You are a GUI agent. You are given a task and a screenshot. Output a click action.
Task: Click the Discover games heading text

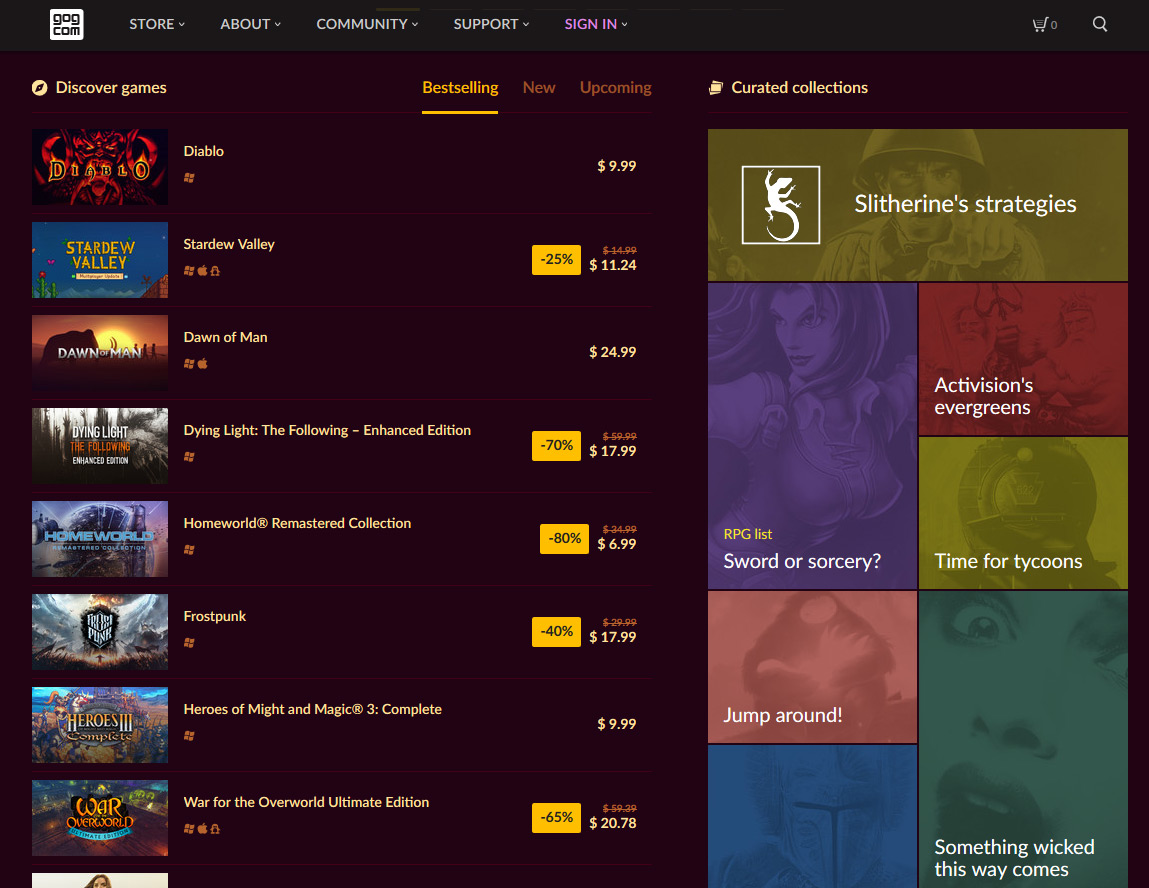click(111, 88)
